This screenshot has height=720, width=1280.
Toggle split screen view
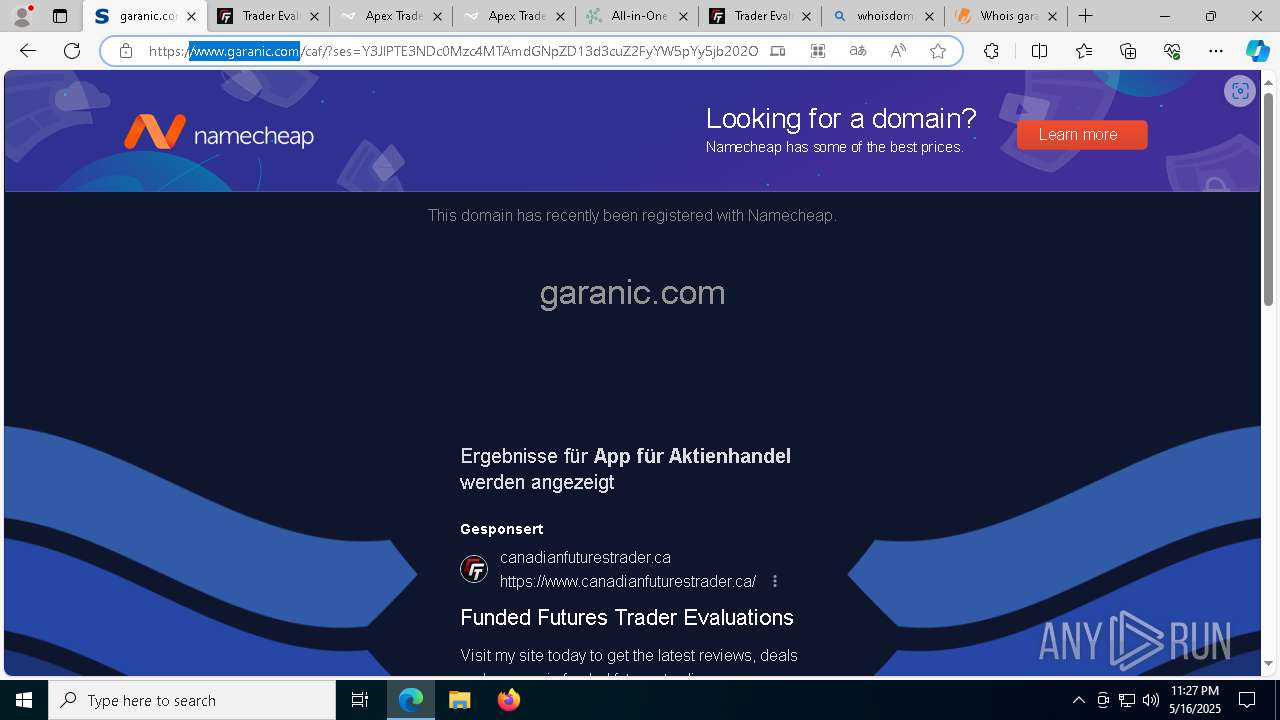(x=1039, y=51)
